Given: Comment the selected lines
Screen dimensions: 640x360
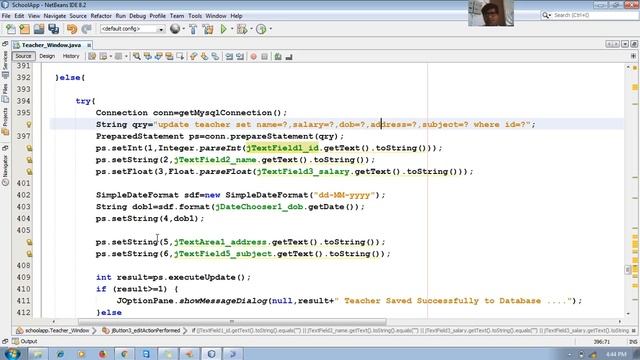Looking at the screenshot, I should pyautogui.click(x=278, y=56).
